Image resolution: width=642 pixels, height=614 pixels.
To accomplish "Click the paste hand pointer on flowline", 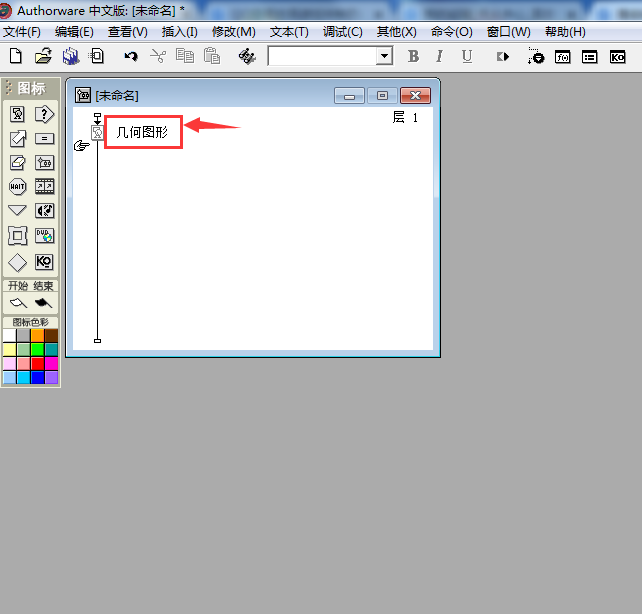I will coord(81,145).
